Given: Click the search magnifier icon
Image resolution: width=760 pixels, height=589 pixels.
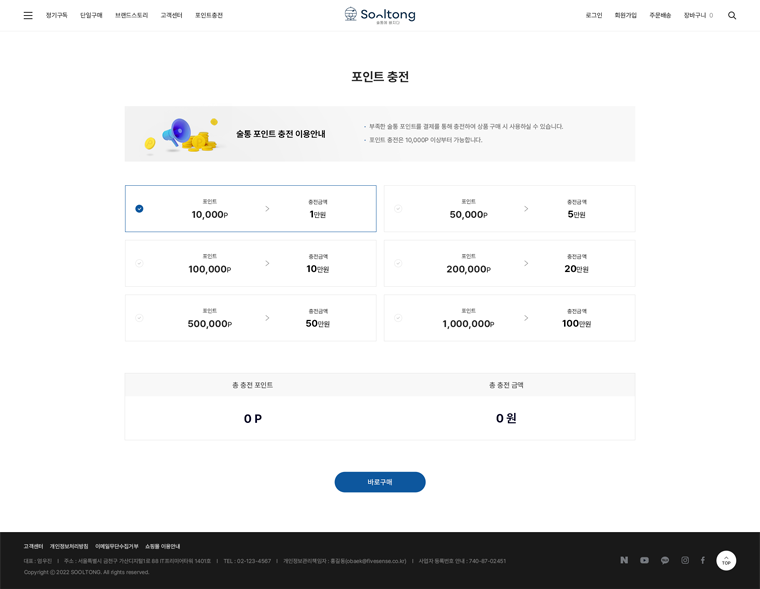Looking at the screenshot, I should pos(732,16).
